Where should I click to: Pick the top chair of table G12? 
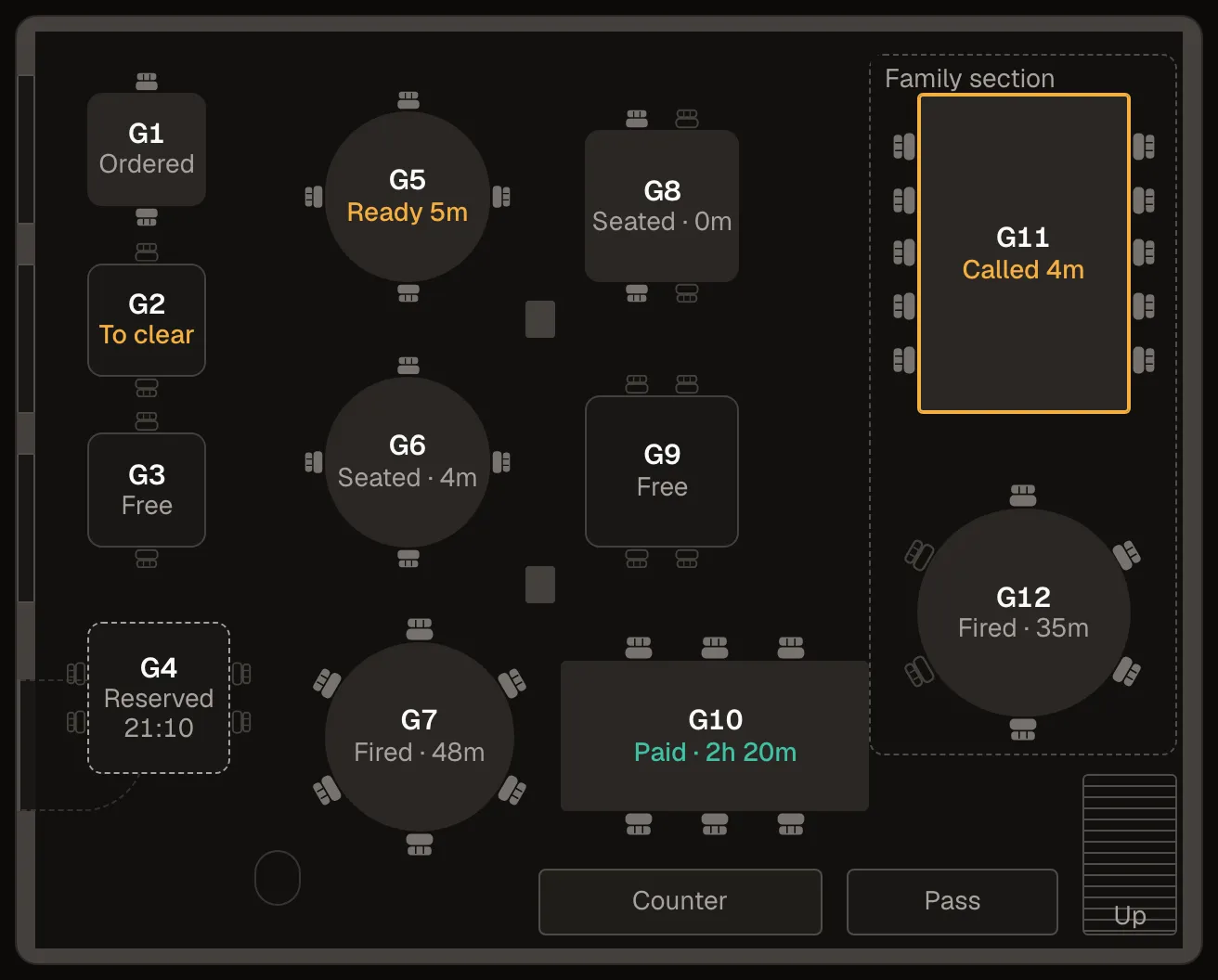1023,496
